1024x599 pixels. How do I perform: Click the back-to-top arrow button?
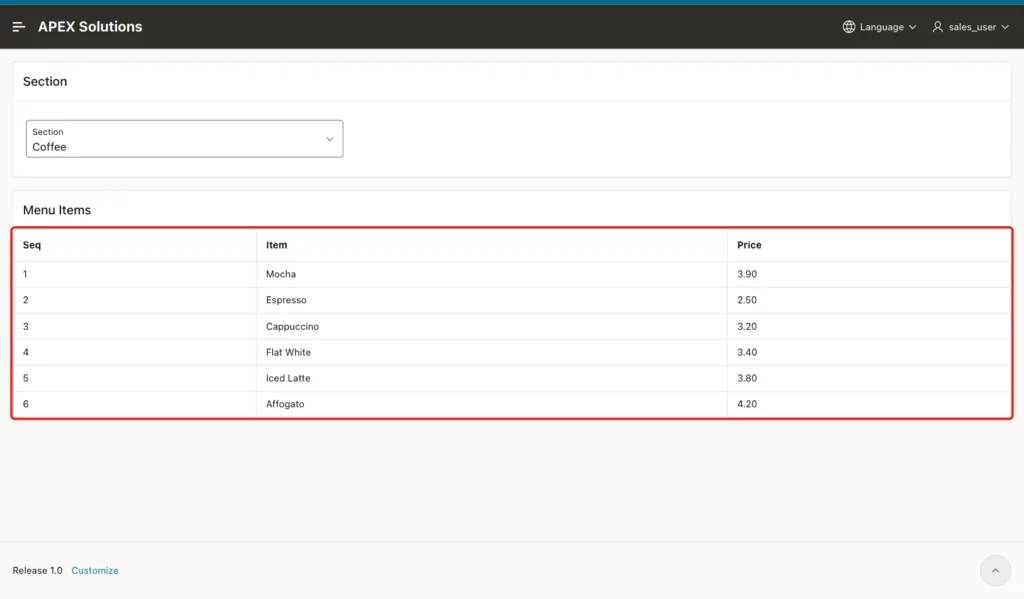coord(995,570)
